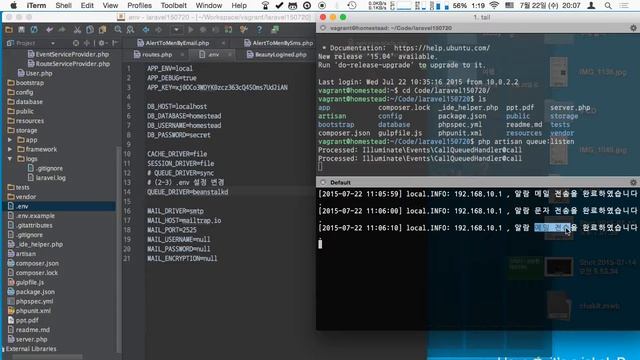640x360 pixels.
Task: Select laravel.log in project tree
Action: (47, 178)
